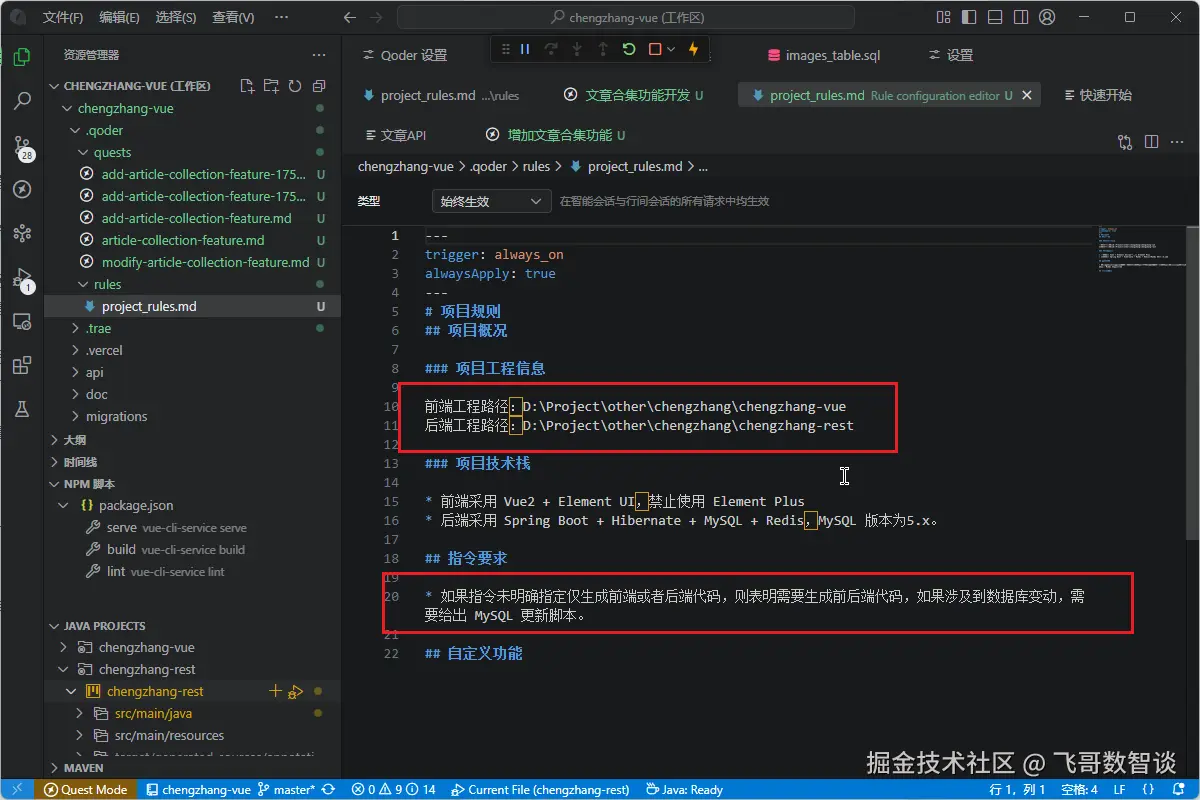This screenshot has width=1200, height=800.
Task: Toggle the secondary side bar
Action: click(1021, 17)
